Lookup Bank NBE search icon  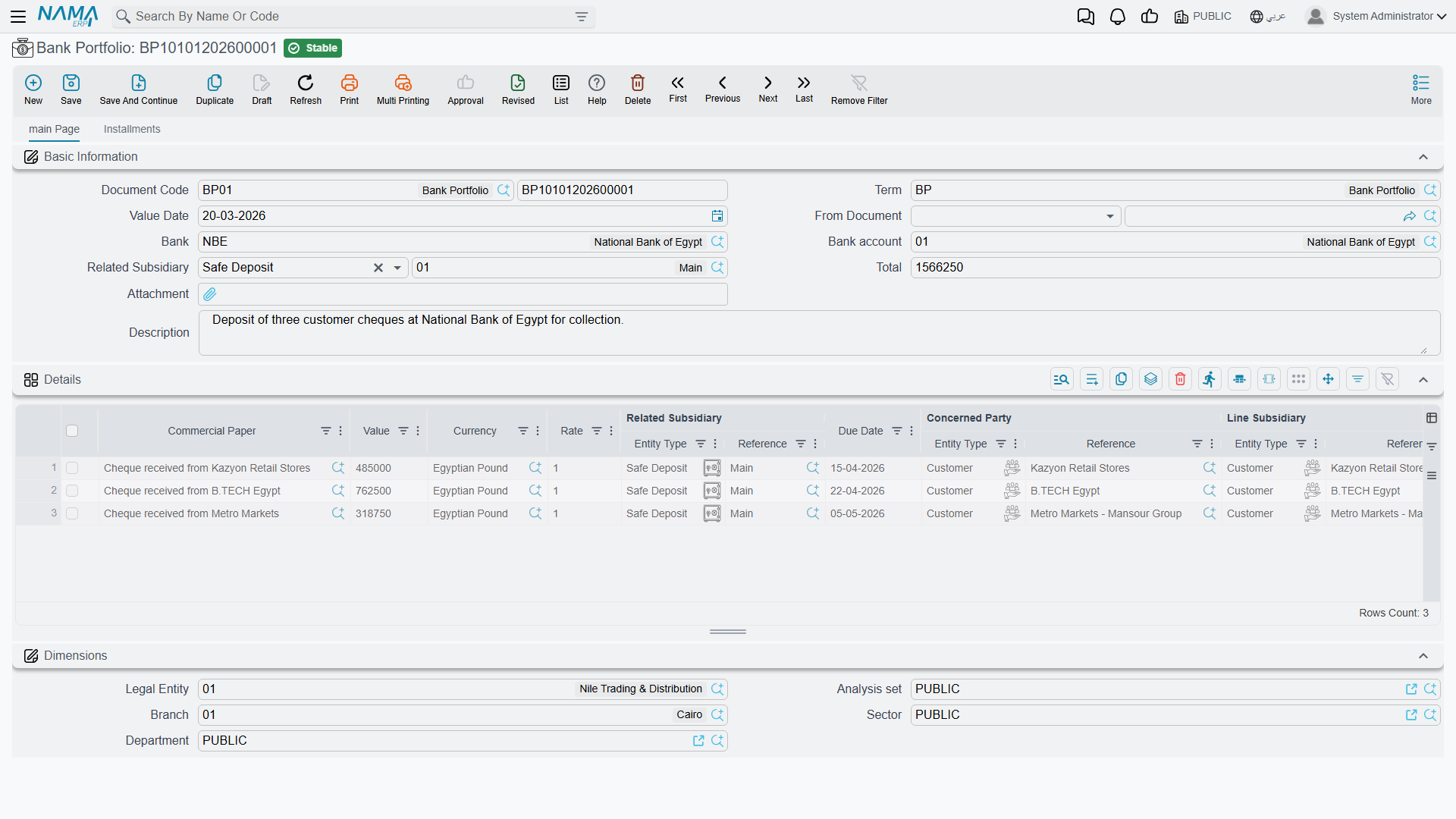tap(717, 242)
